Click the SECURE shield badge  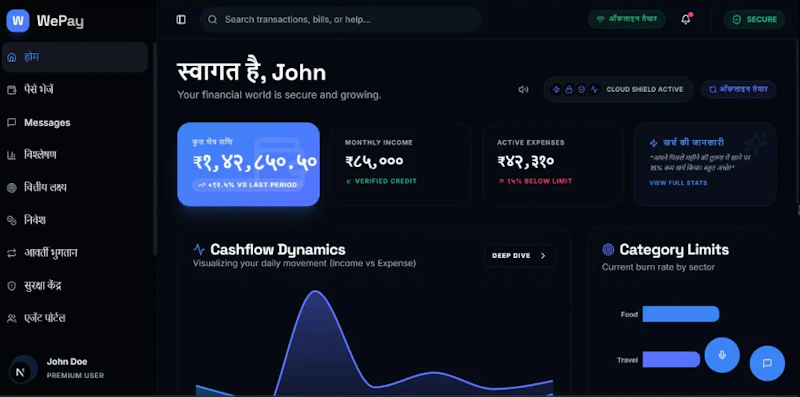(754, 19)
